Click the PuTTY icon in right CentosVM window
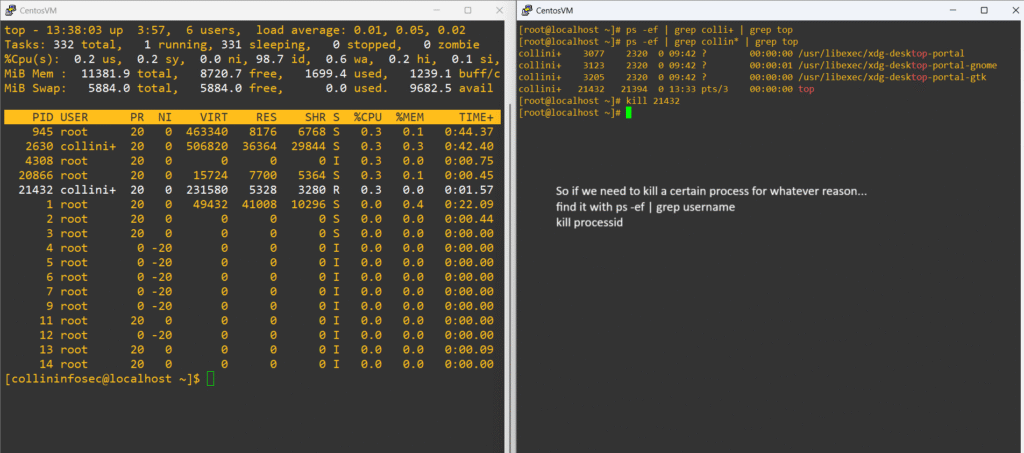 [528, 10]
